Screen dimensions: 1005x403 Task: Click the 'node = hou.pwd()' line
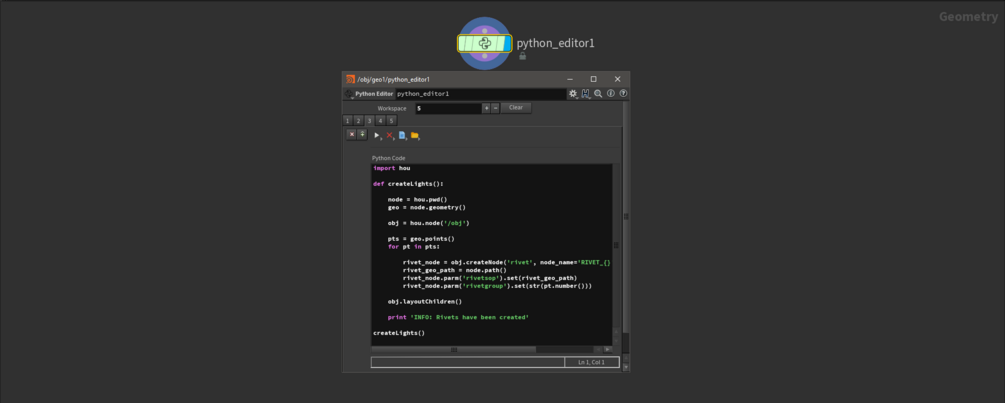tap(417, 199)
